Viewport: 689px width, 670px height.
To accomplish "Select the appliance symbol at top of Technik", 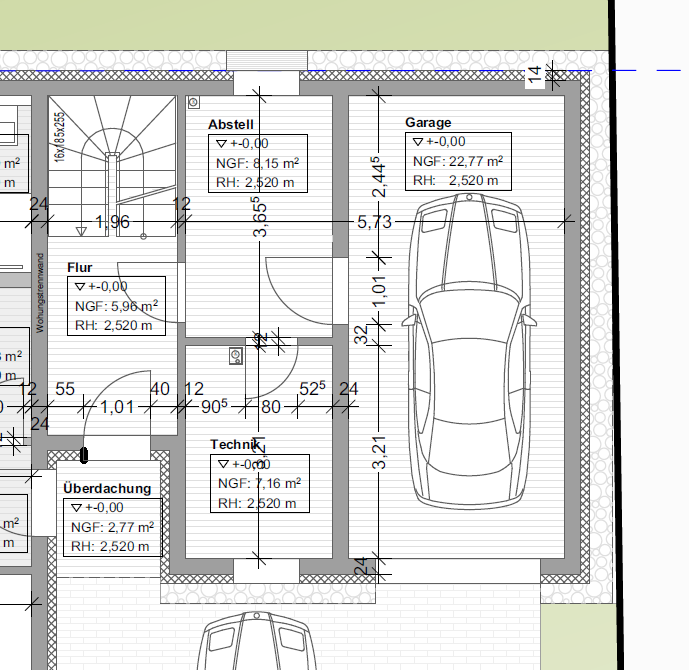I will (x=236, y=355).
